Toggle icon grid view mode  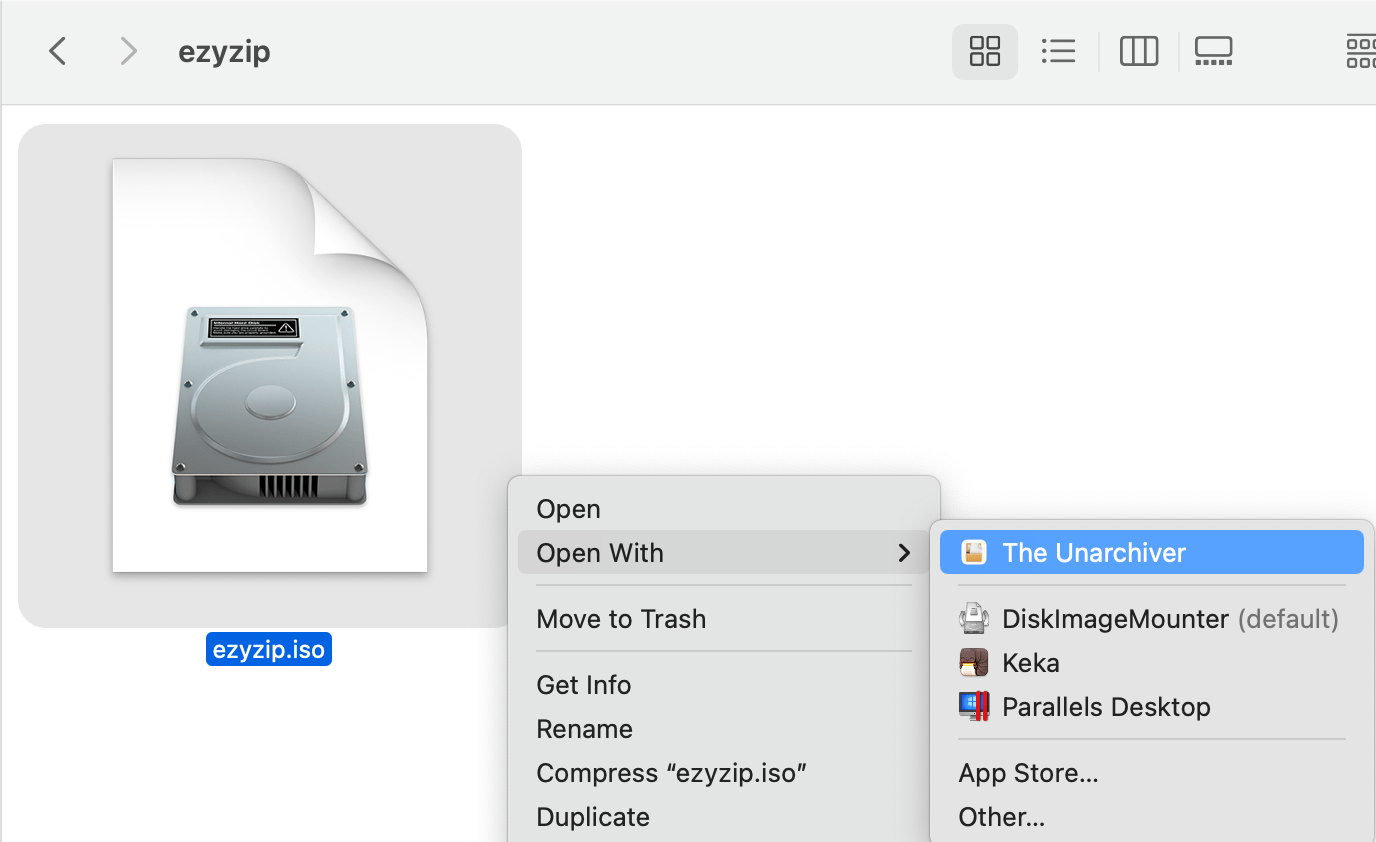[x=984, y=50]
